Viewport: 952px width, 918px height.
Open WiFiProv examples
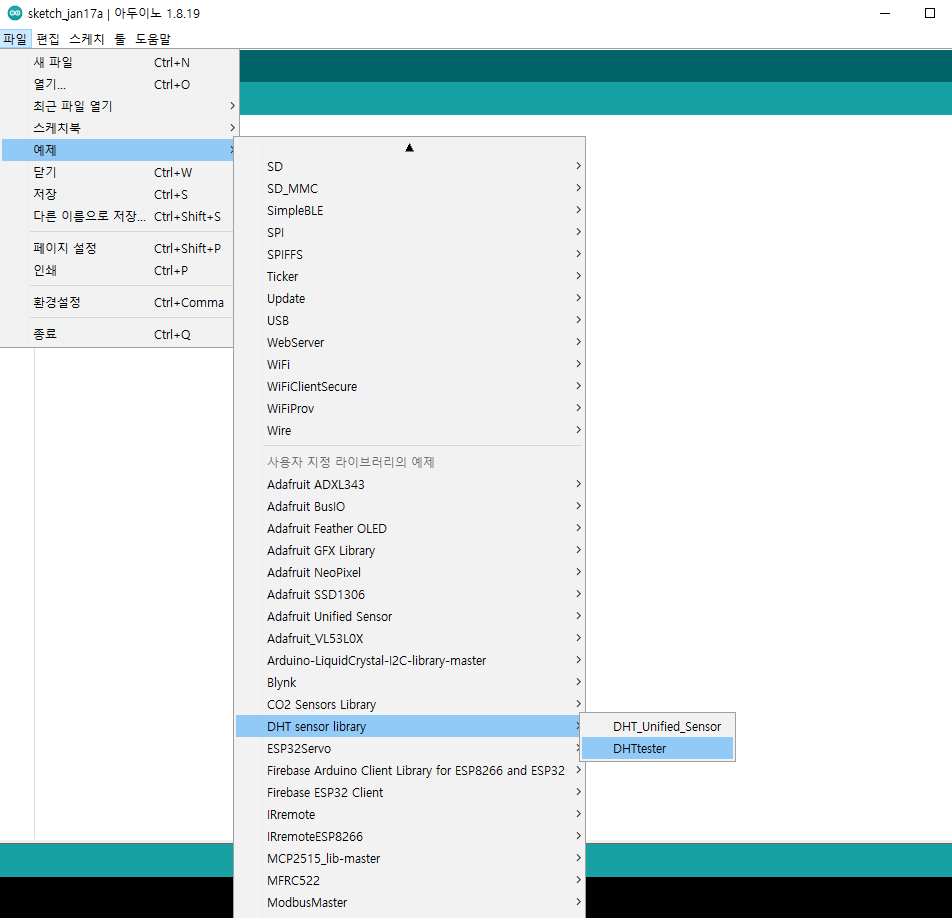tap(410, 409)
